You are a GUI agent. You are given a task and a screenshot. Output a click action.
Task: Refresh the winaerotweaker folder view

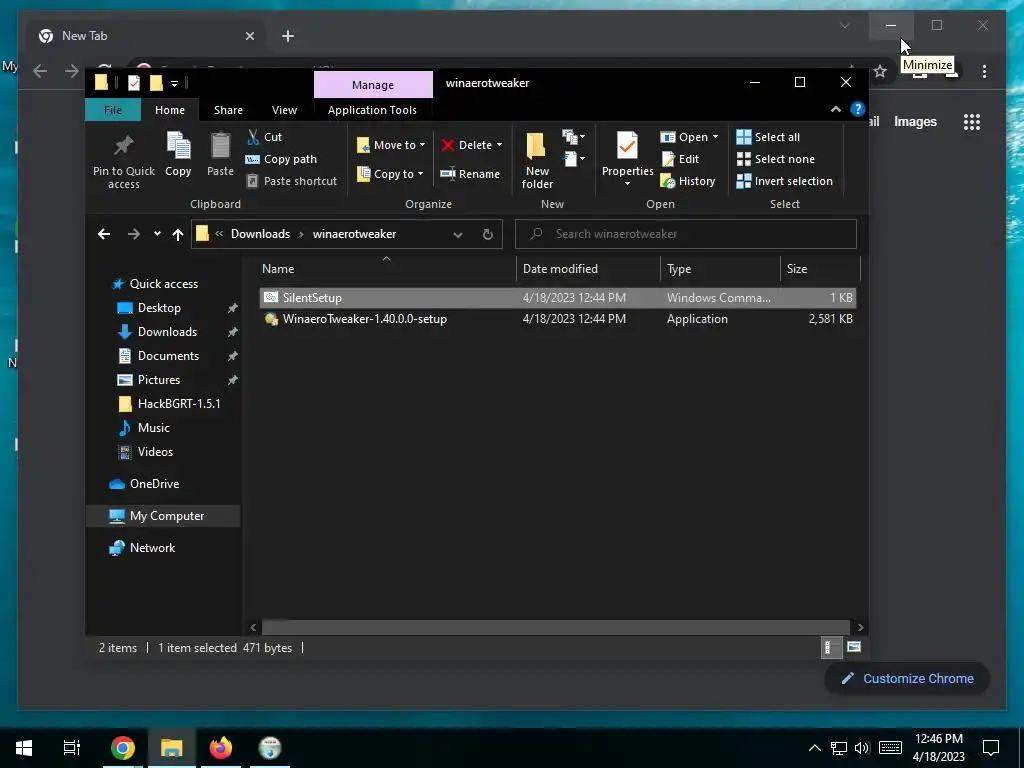488,234
